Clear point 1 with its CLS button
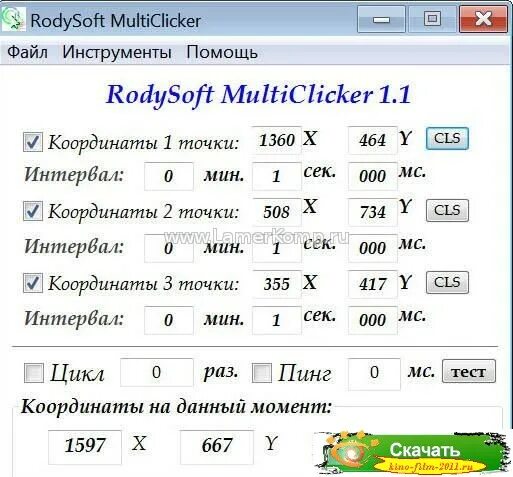Viewport: 513px width, 477px height. tap(447, 138)
